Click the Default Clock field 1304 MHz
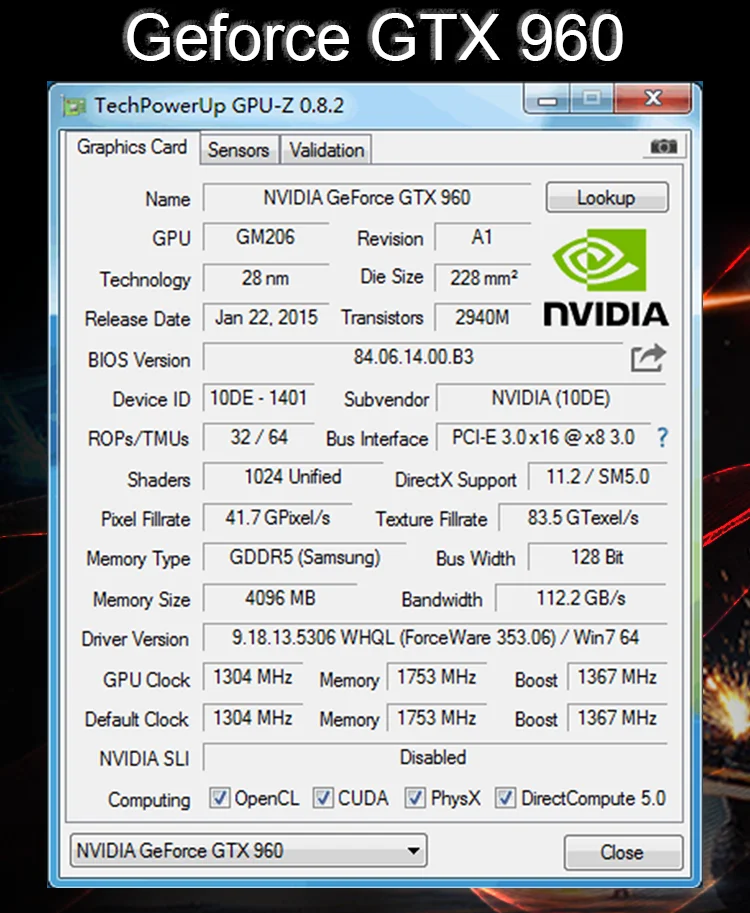Image resolution: width=750 pixels, height=913 pixels. [x=253, y=718]
